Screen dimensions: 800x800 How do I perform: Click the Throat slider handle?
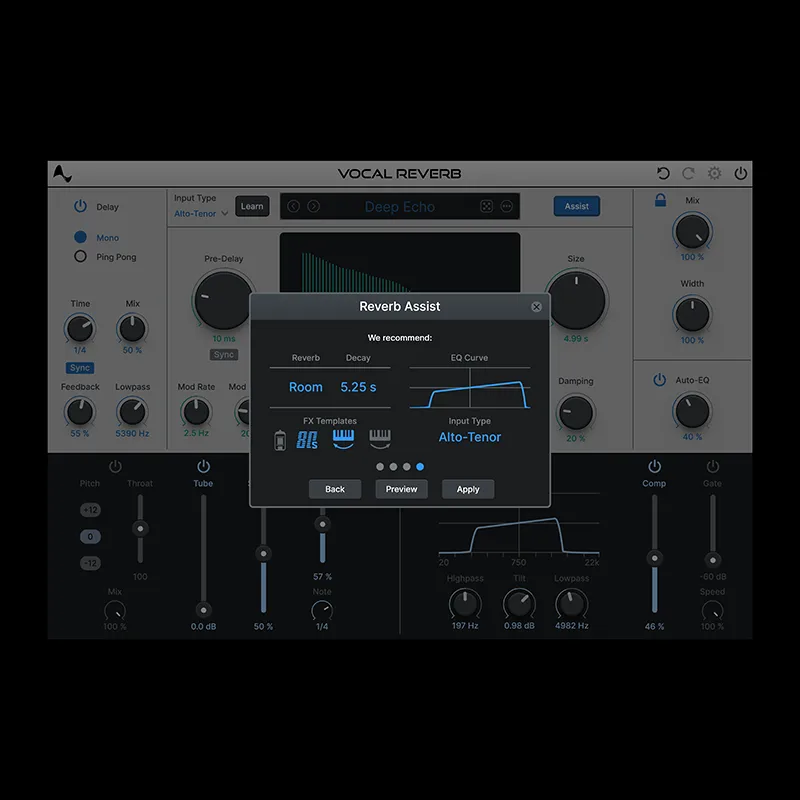(140, 528)
